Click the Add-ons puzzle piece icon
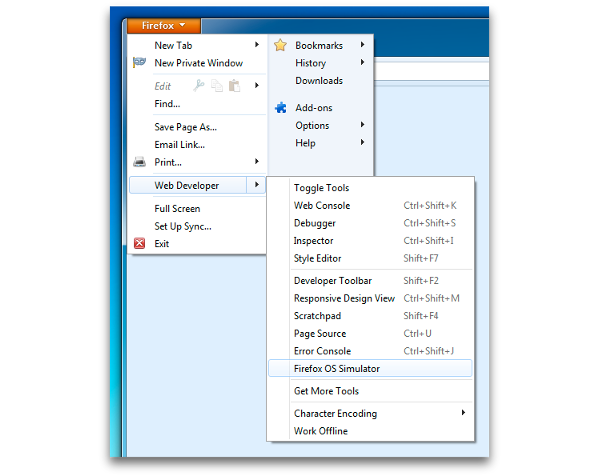600x476 pixels. [x=281, y=108]
